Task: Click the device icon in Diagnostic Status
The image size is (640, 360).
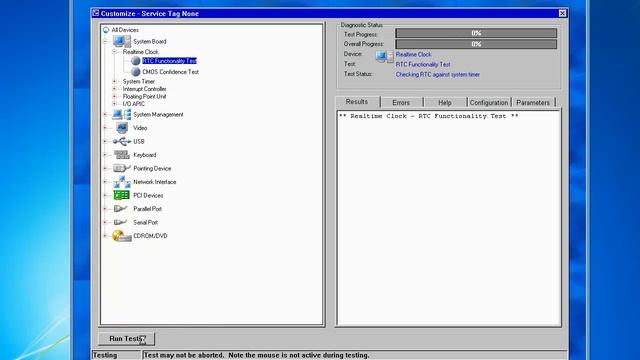Action: 384,56
